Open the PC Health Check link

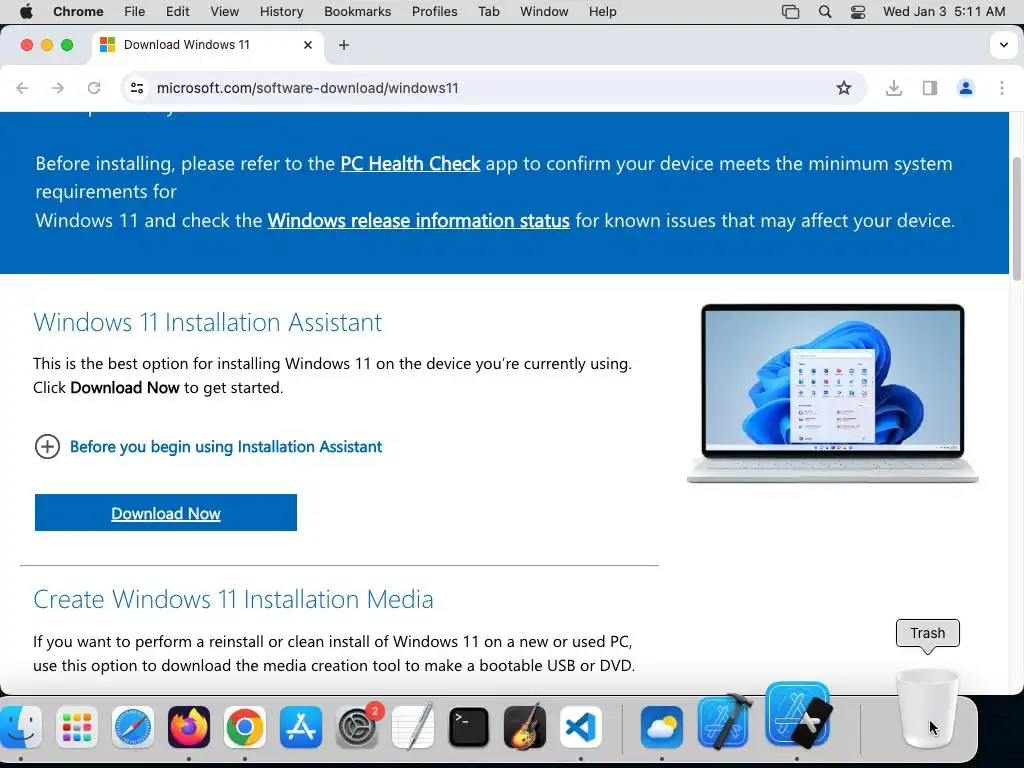[410, 163]
